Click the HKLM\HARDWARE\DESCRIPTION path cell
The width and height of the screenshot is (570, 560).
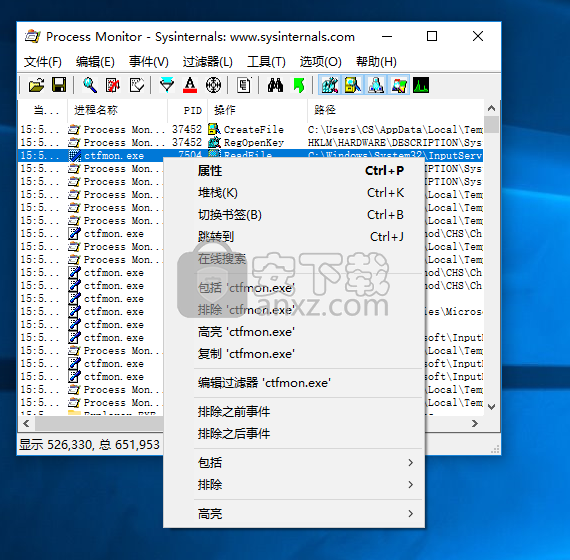pos(395,143)
